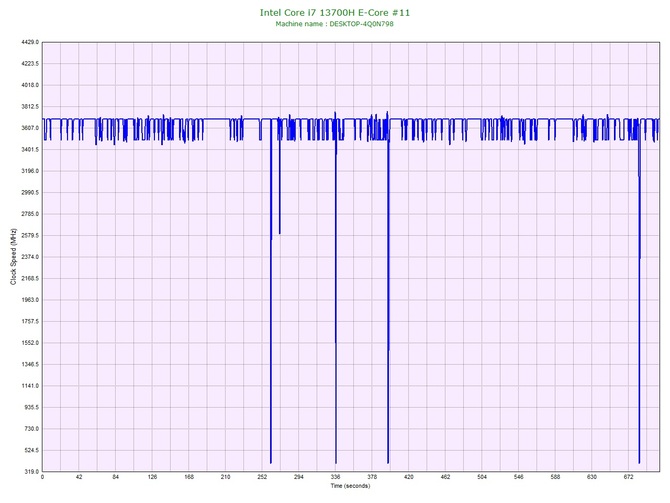Click the 'Time (seconds)' axis label
670x503 pixels.
350,486
